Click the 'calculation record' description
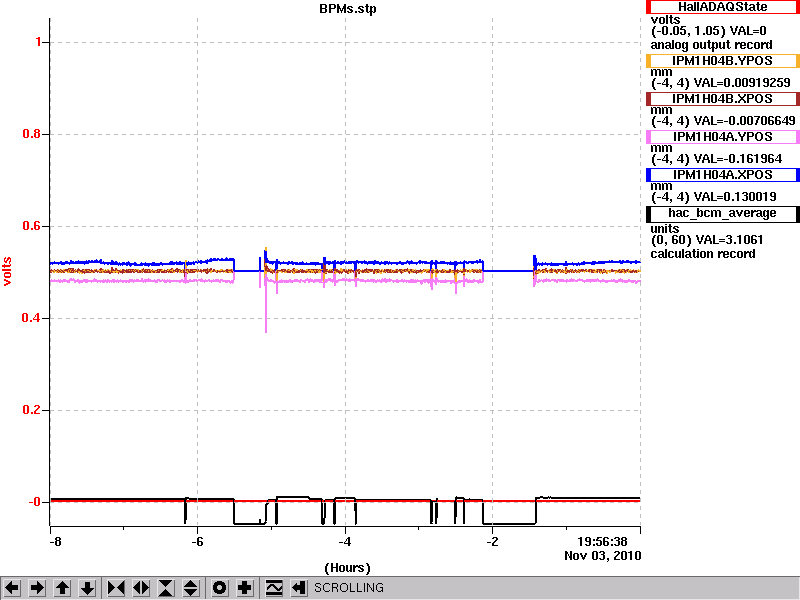Image resolution: width=800 pixels, height=600 pixels. click(x=703, y=254)
